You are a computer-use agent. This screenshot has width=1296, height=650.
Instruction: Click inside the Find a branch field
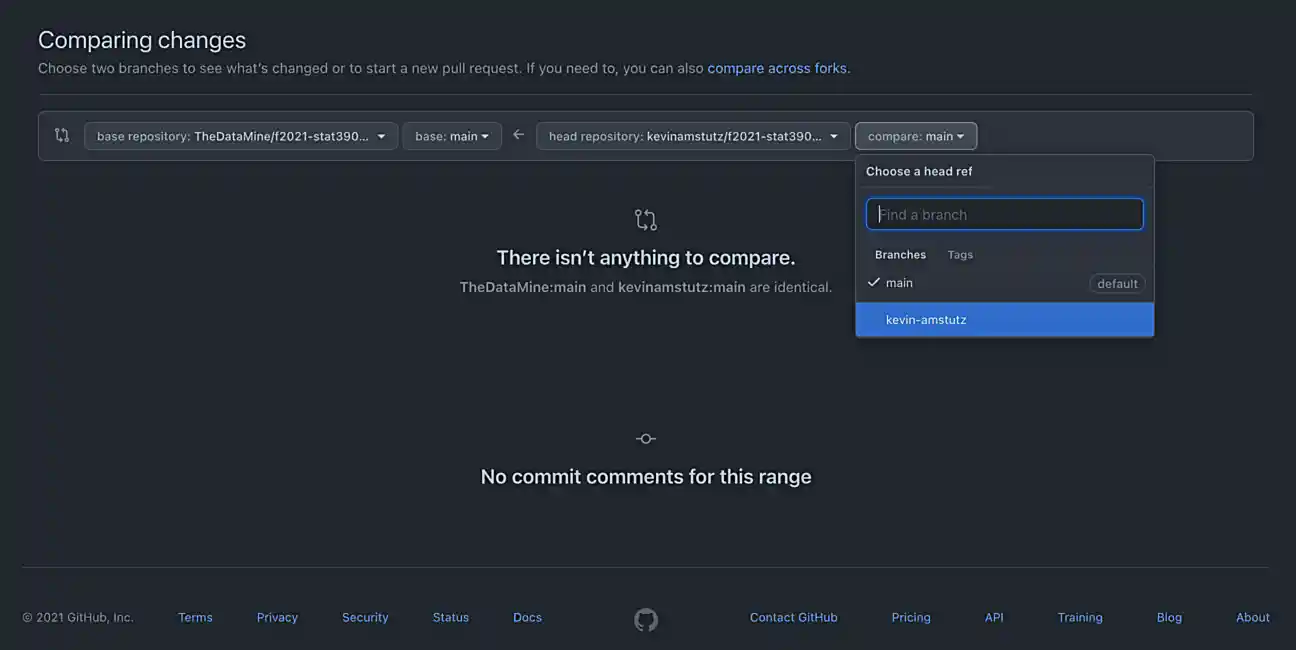pyautogui.click(x=1004, y=213)
